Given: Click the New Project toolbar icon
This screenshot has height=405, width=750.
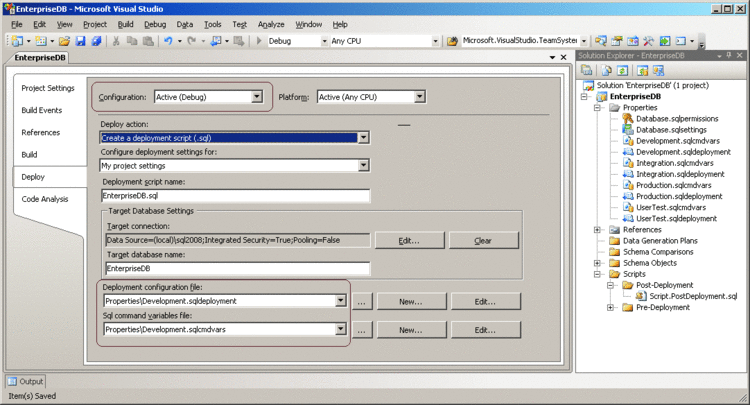Looking at the screenshot, I should coord(18,41).
